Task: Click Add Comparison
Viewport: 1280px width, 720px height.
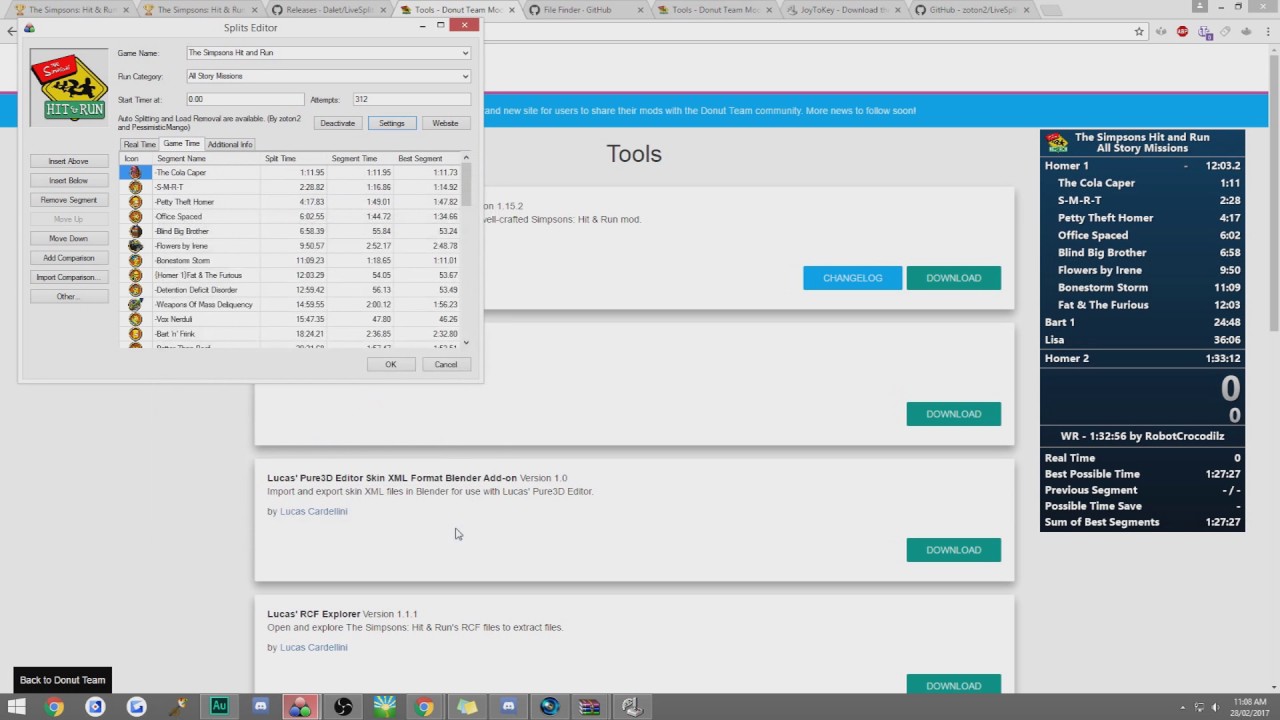Action: 68,258
